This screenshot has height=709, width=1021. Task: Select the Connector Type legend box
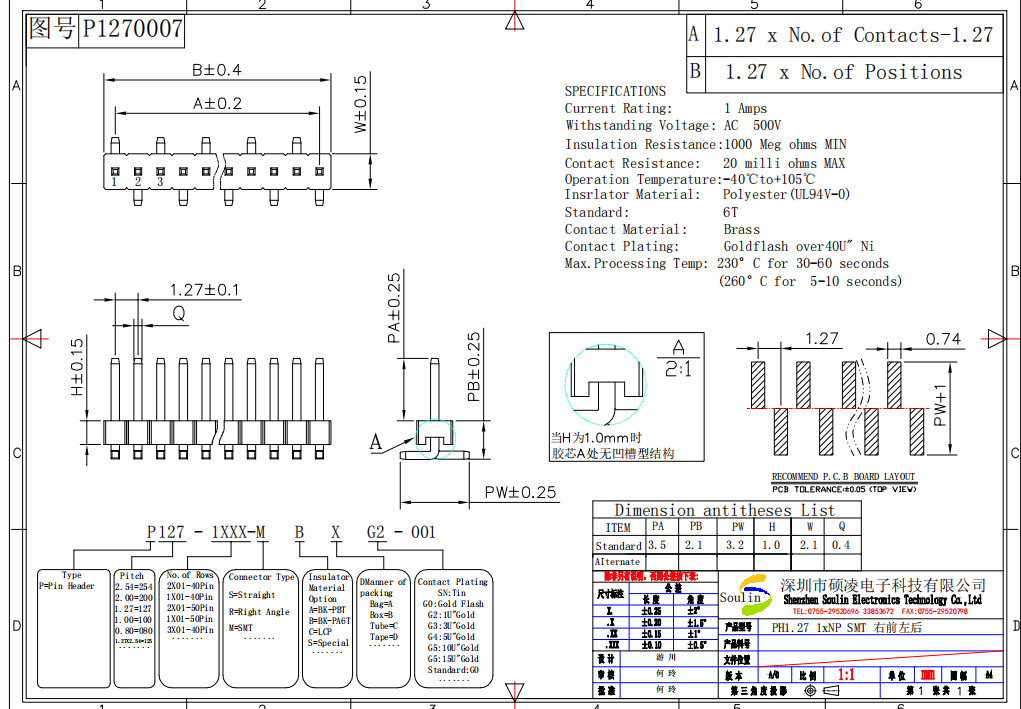pos(261,627)
